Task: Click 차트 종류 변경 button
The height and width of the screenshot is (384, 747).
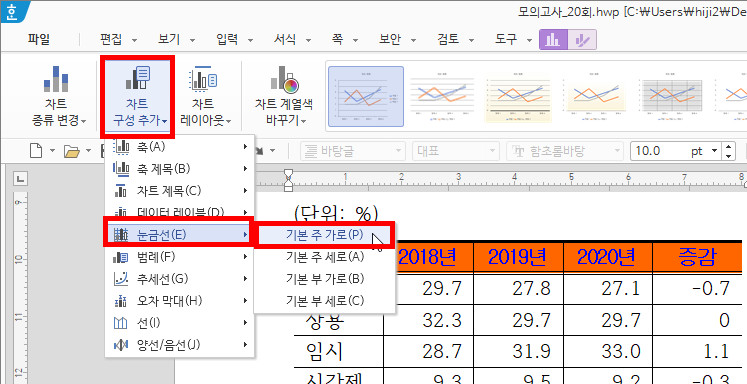Action: (x=59, y=97)
